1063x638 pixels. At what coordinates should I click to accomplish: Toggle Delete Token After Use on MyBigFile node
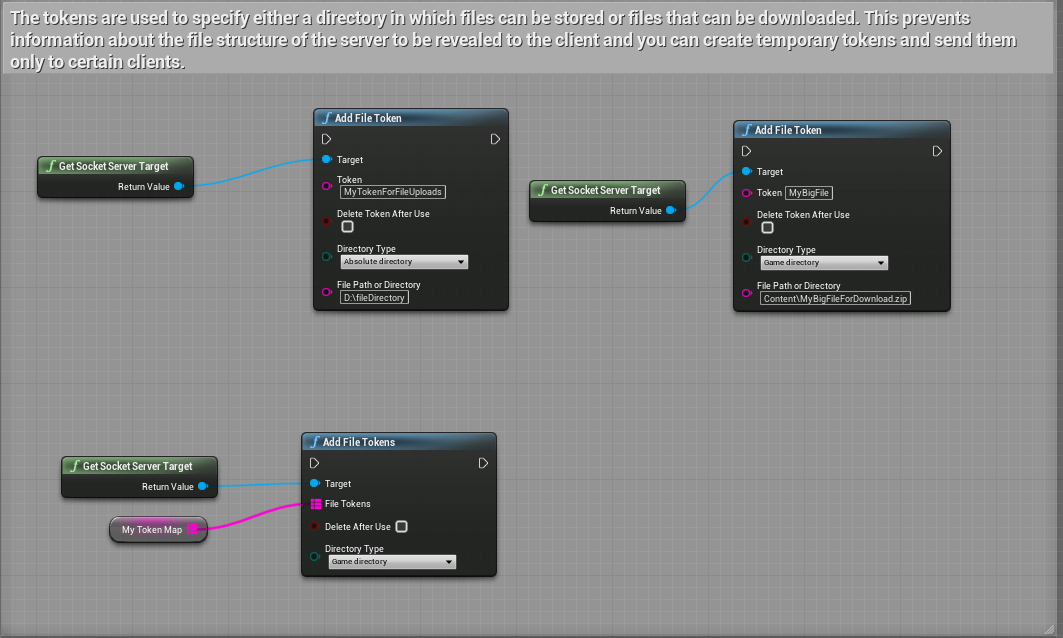coord(767,228)
